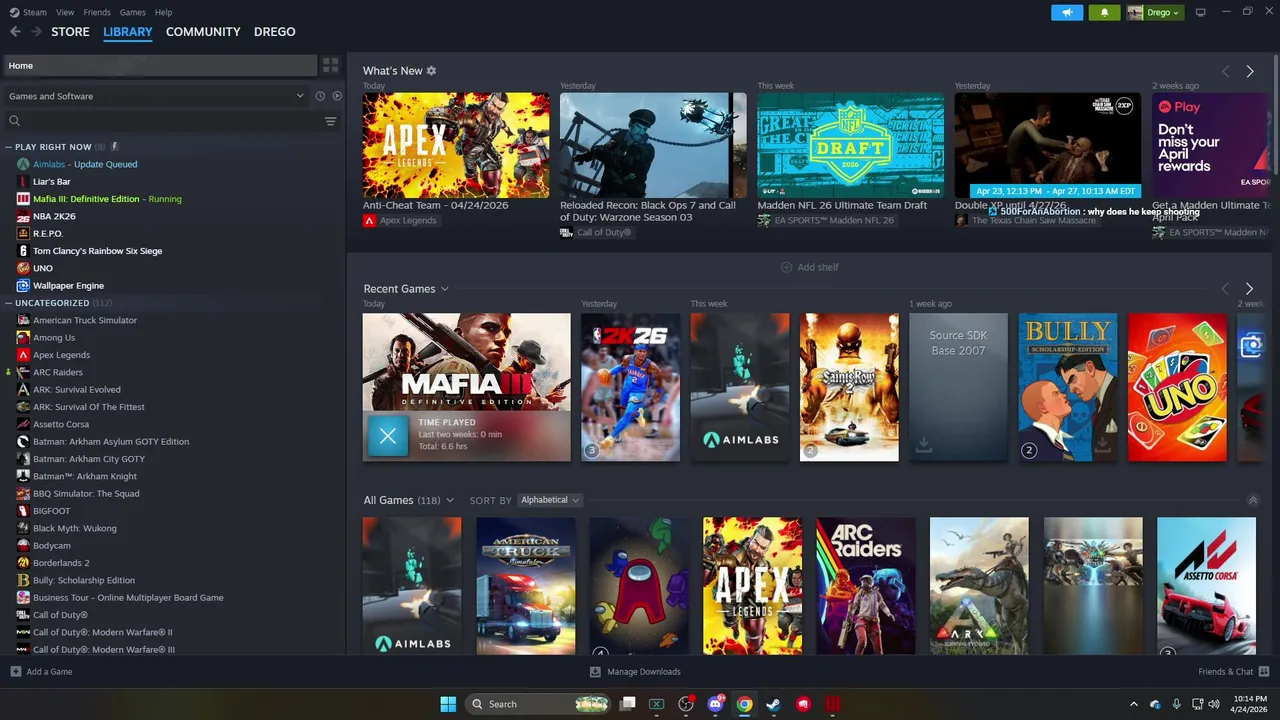Sort library by recent activity clock icon
Screen dimensions: 1280x720
pos(320,96)
